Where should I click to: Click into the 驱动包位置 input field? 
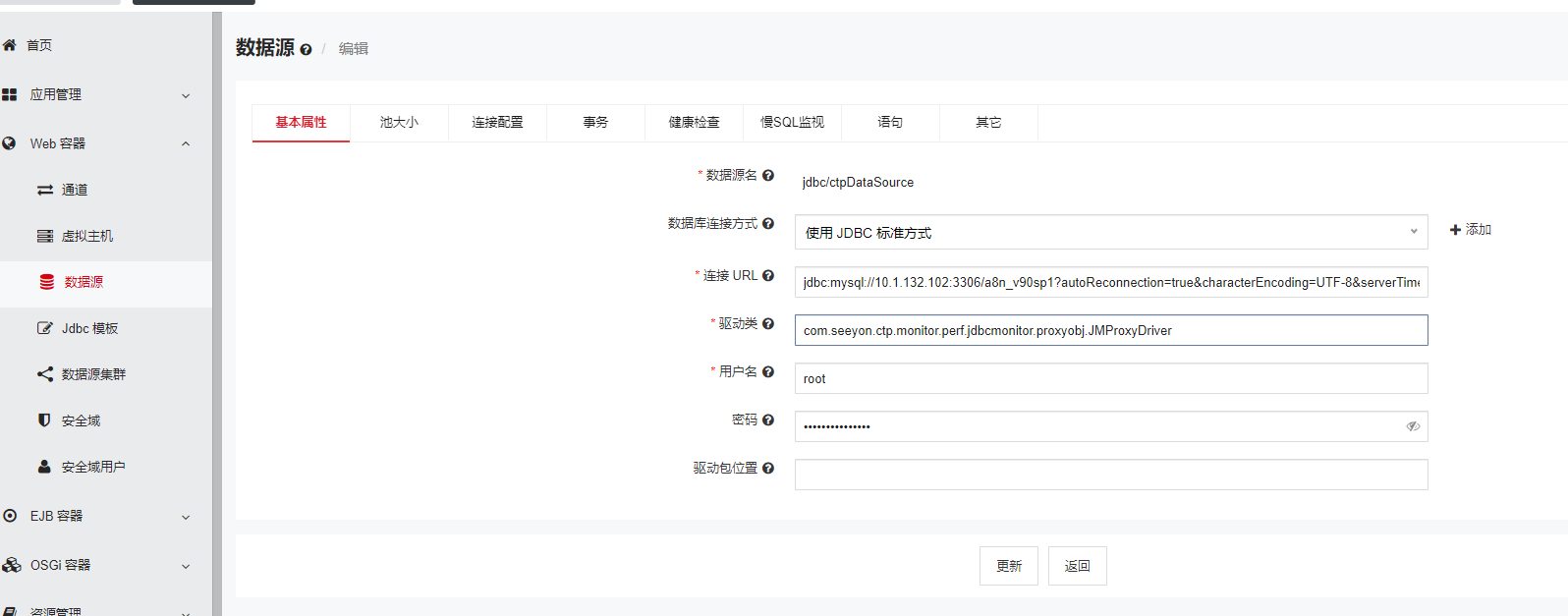(1110, 475)
